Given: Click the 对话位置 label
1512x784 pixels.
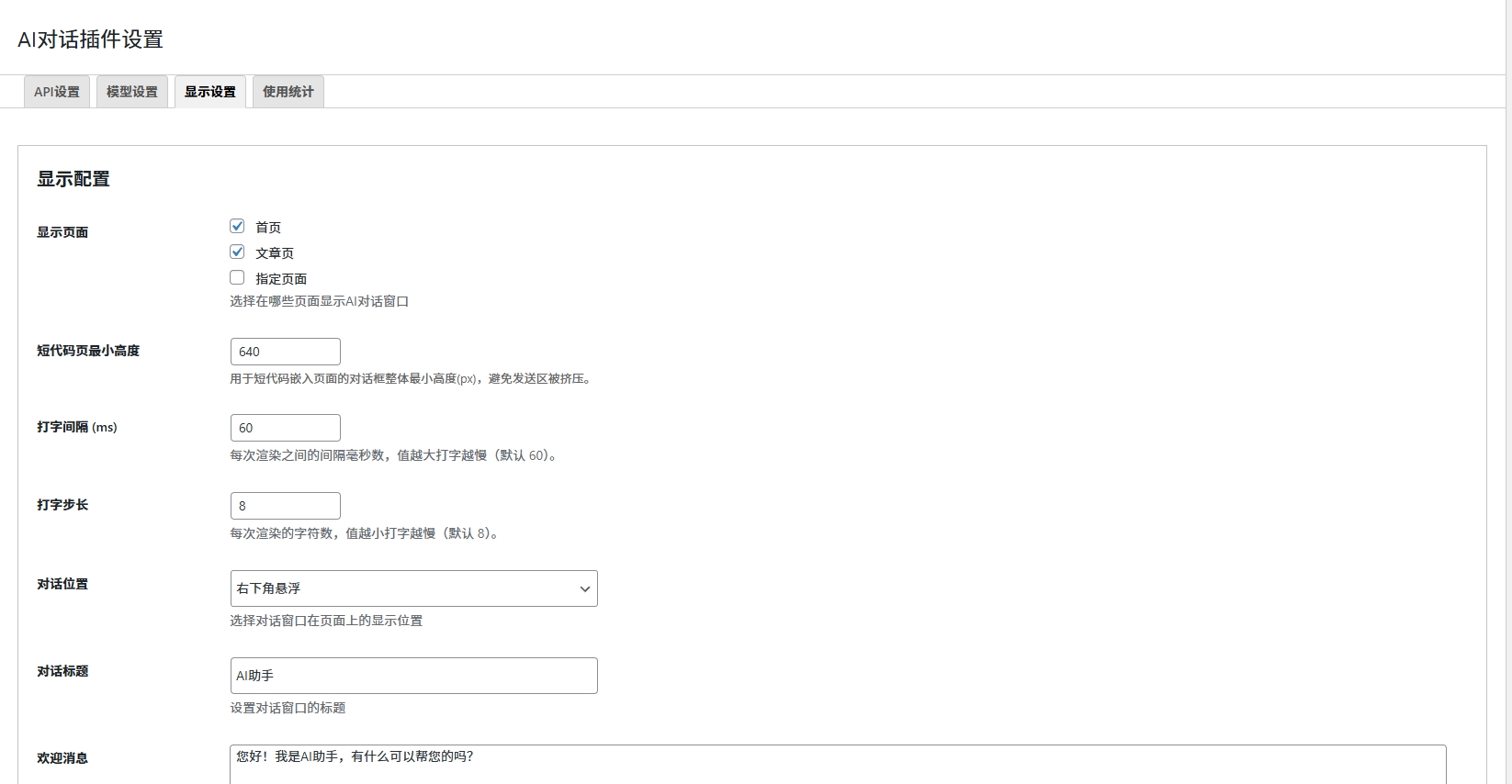Looking at the screenshot, I should click(62, 584).
